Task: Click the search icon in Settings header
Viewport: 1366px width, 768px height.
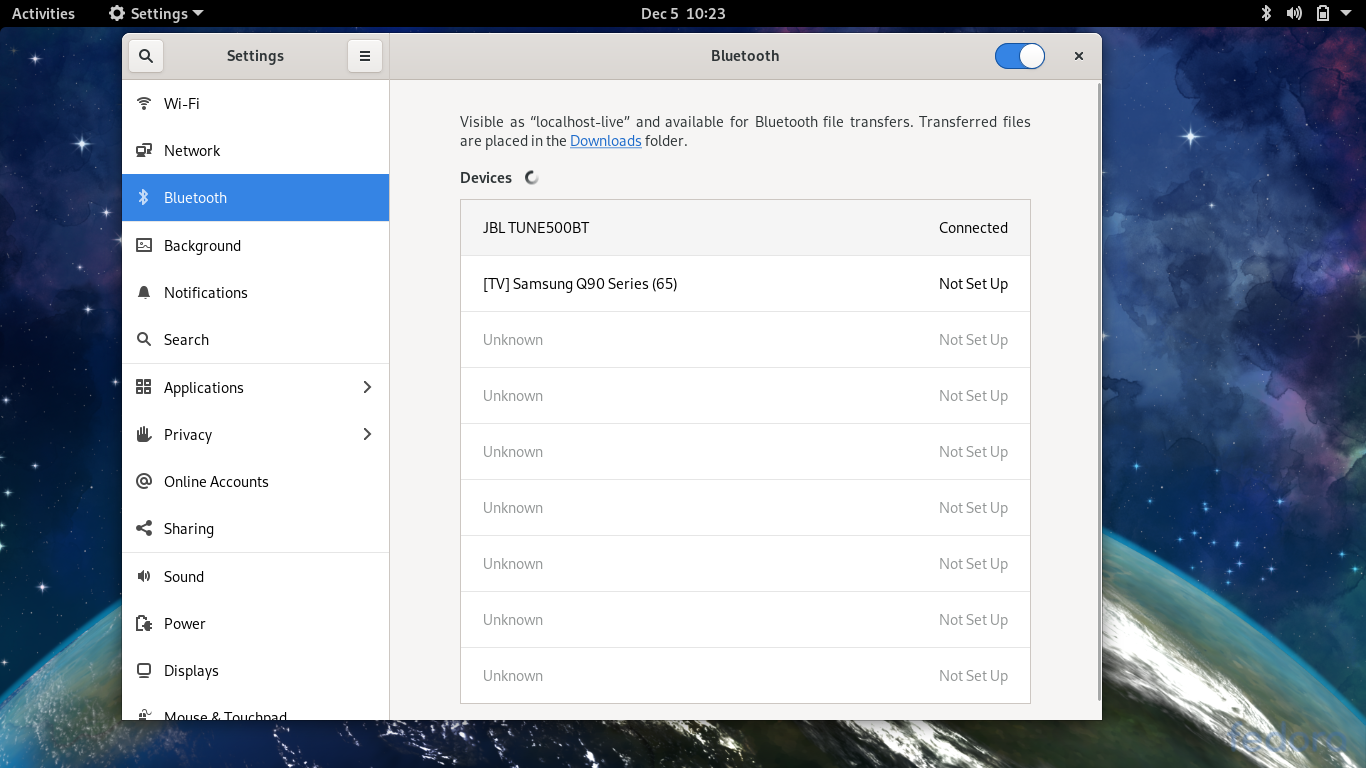Action: (x=146, y=56)
